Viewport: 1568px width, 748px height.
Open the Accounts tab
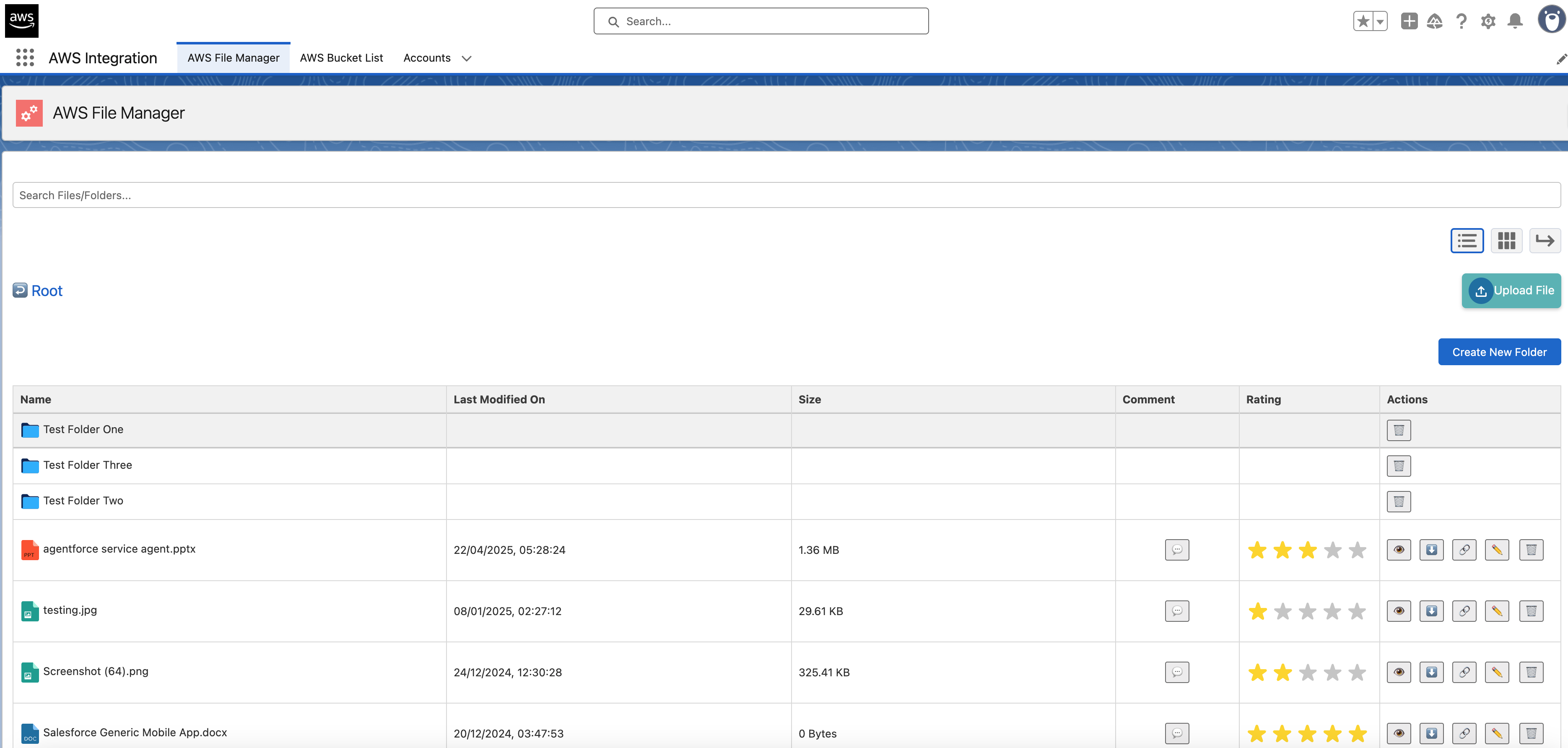[x=427, y=58]
